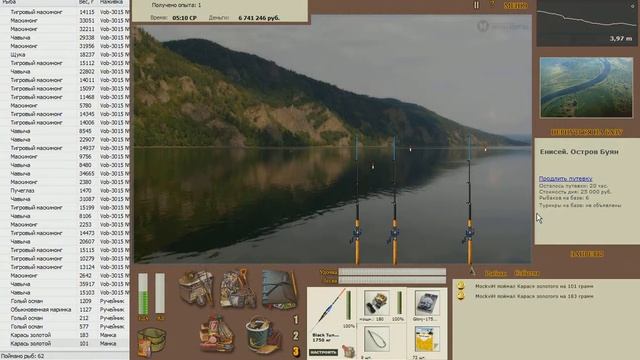Viewport: 640px width, 360px height.
Task: Click the half-filled green vertical bar
Action: [143, 294]
